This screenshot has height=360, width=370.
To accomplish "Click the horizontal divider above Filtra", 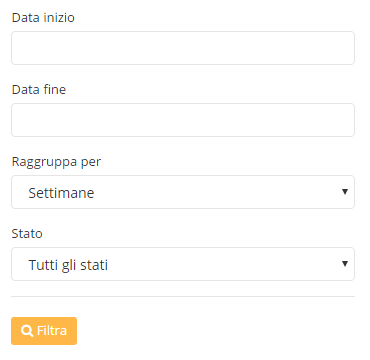I will click(183, 296).
